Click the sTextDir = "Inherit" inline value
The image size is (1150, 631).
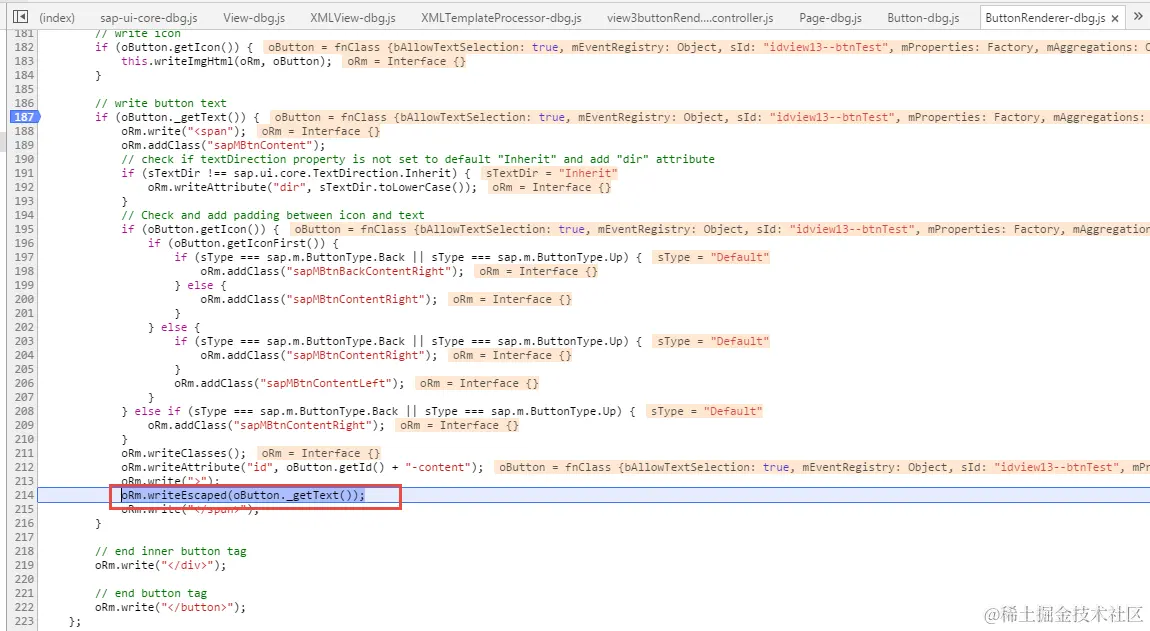[552, 173]
